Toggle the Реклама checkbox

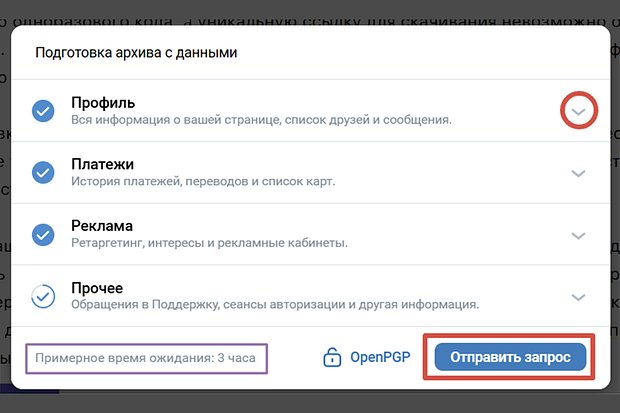(x=43, y=235)
